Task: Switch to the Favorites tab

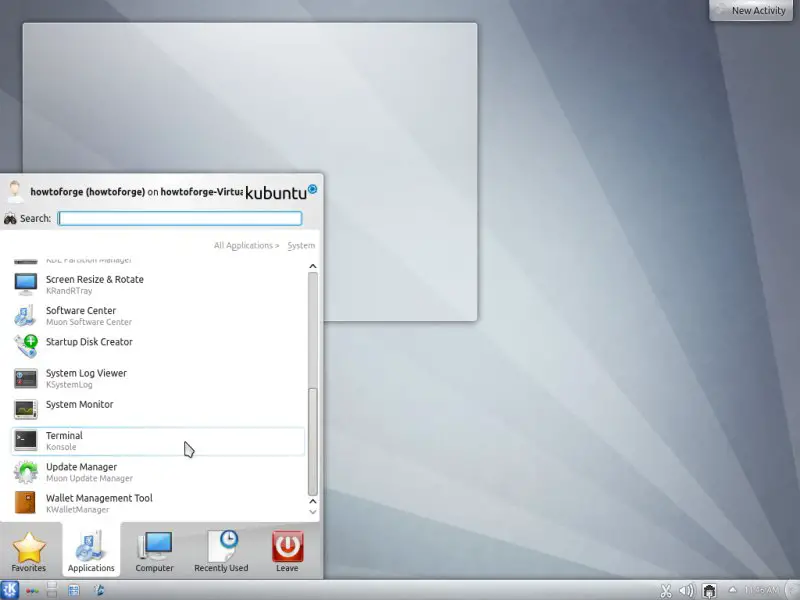Action: [29, 551]
